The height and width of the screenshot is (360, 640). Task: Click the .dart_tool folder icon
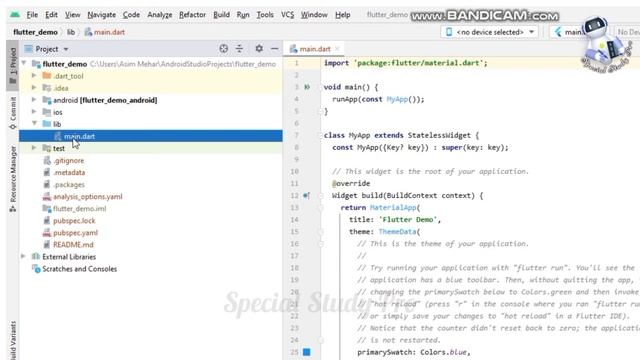pyautogui.click(x=47, y=76)
